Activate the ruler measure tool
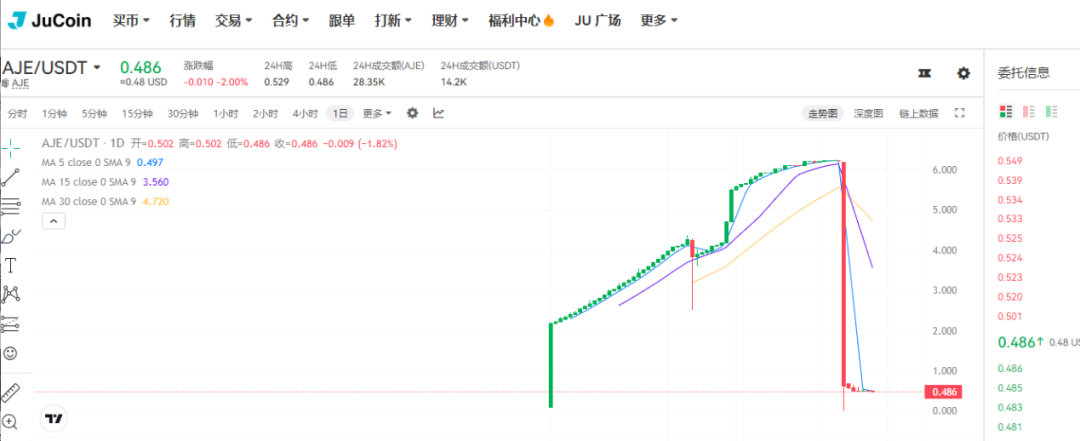Viewport: 1080px width, 441px height. [11, 392]
